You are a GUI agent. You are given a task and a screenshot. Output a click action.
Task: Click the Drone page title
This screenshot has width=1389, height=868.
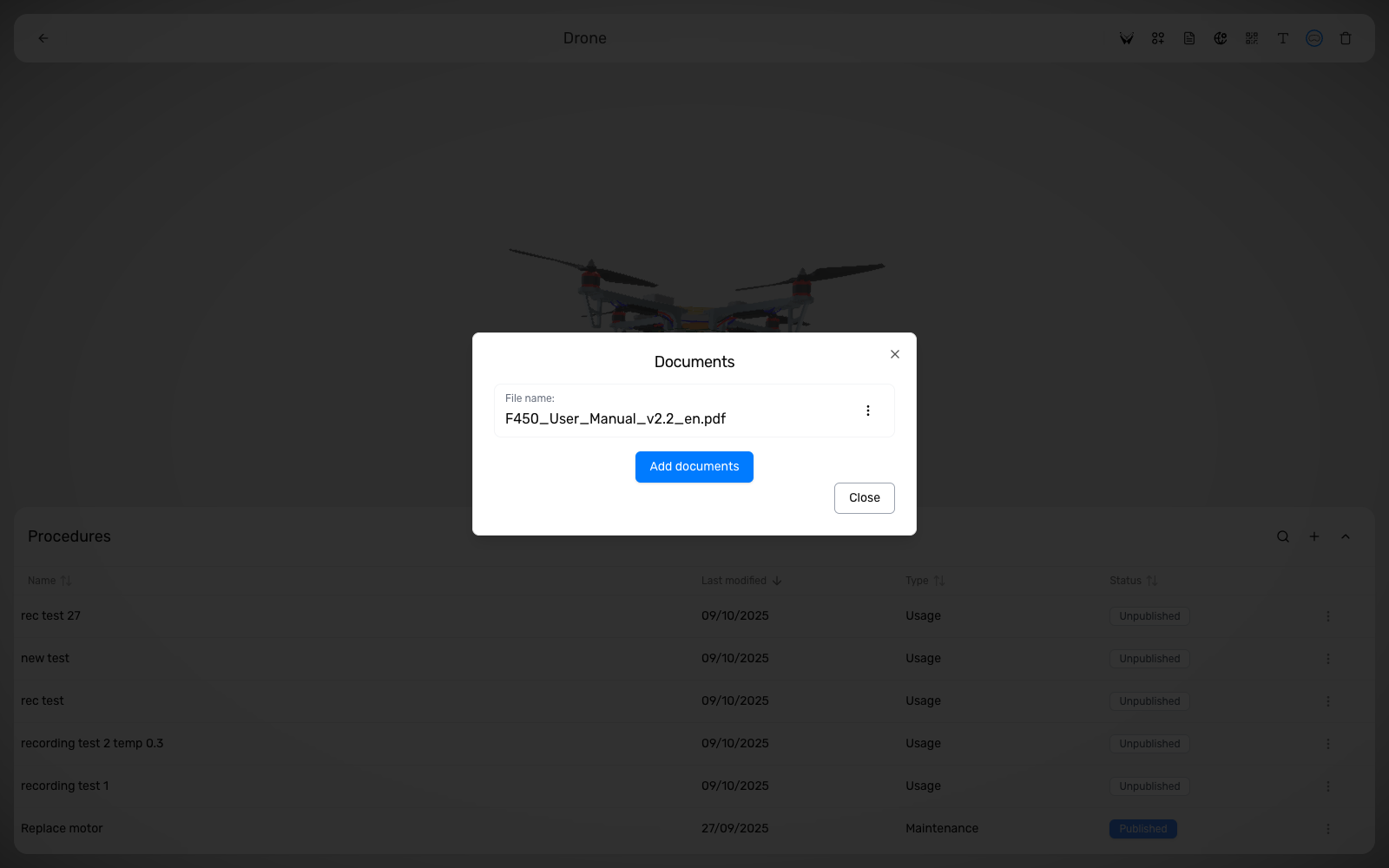click(585, 38)
